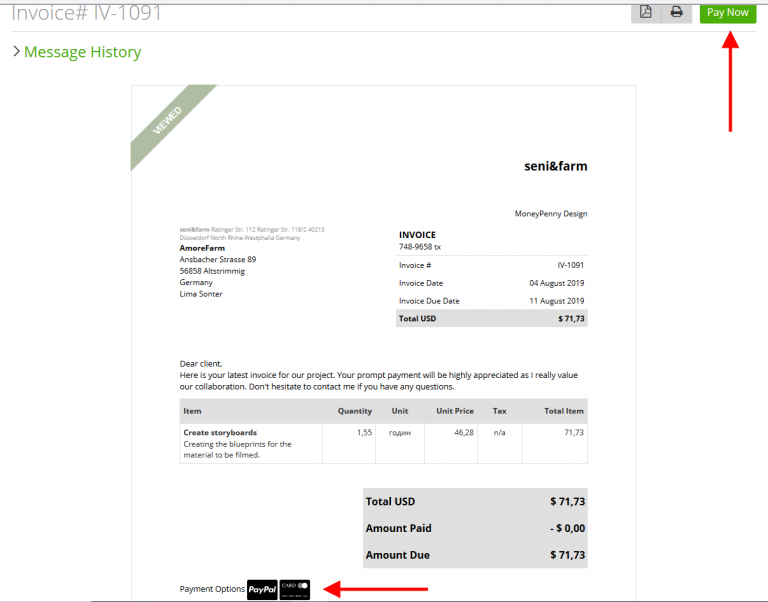The width and height of the screenshot is (768, 602).
Task: Print the invoice using printer icon
Action: 676,12
